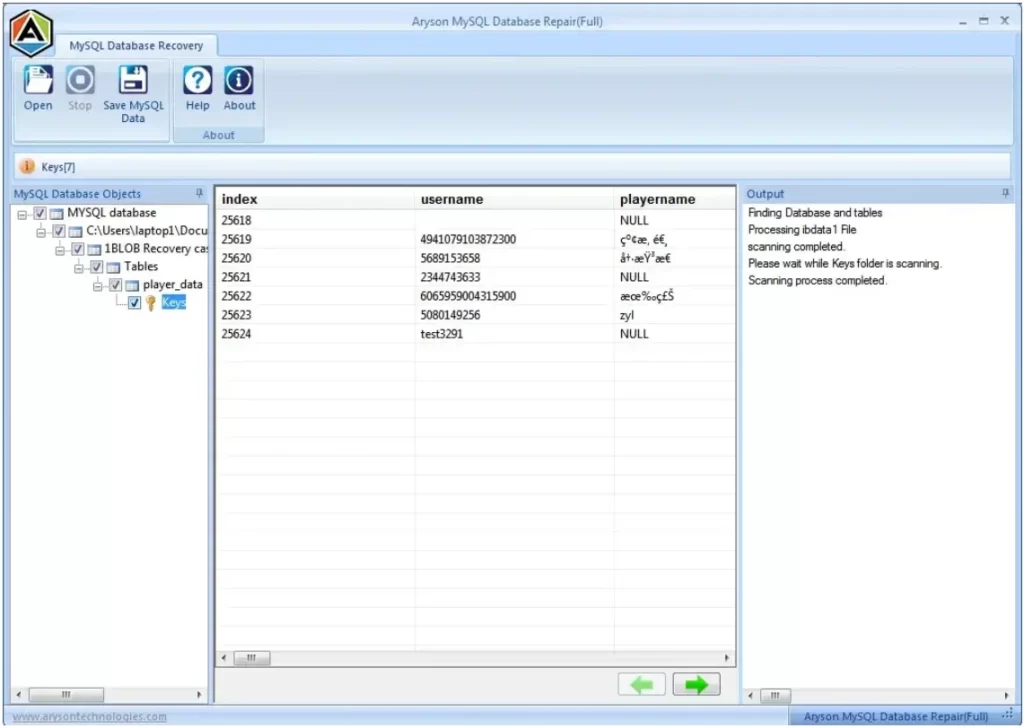Toggle the MYSQL database checkbox
Viewport: 1024px width, 728px height.
(x=40, y=213)
